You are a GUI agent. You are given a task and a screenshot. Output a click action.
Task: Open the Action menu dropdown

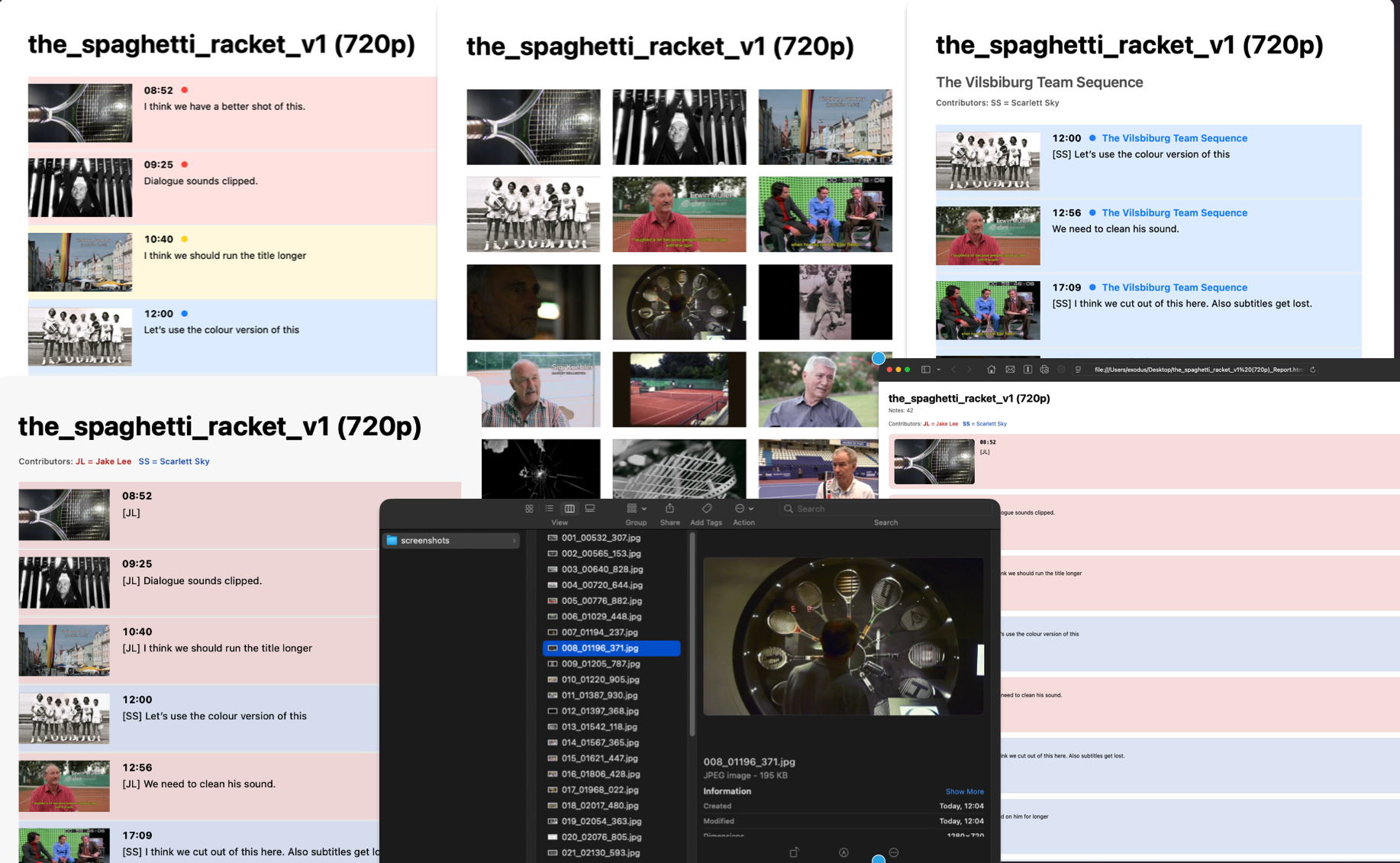tap(744, 508)
